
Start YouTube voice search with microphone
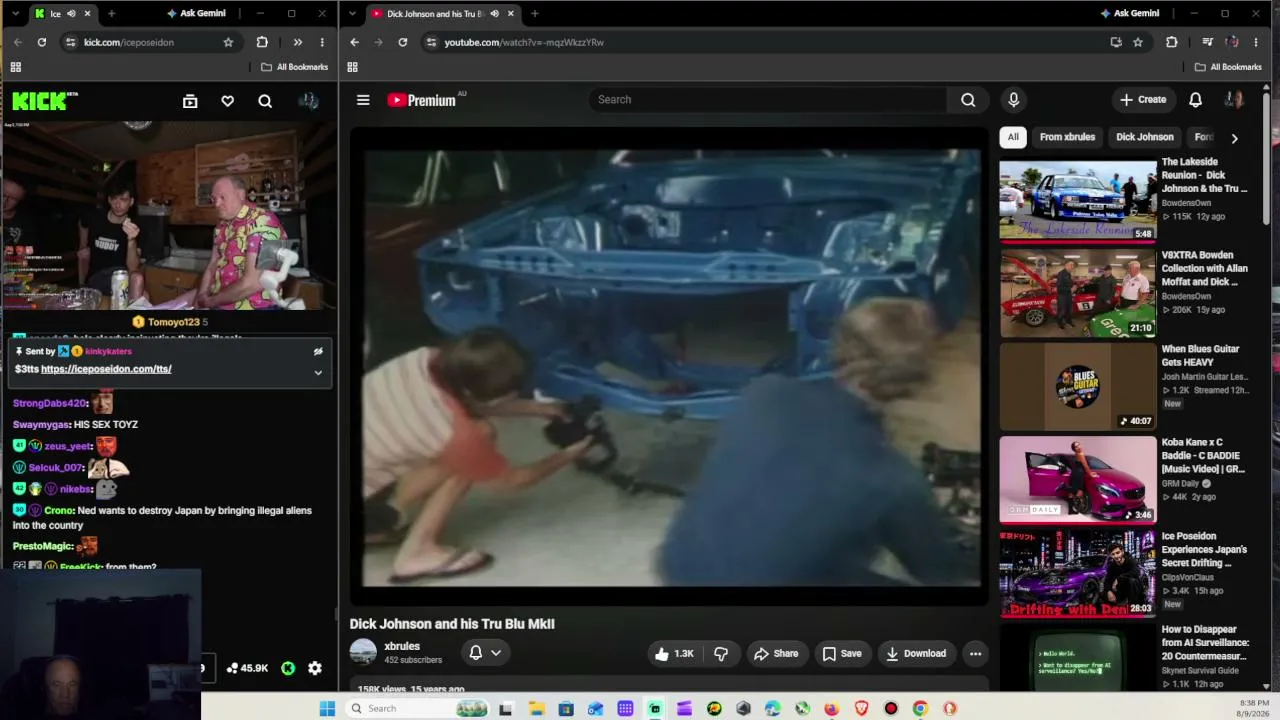(x=1013, y=100)
